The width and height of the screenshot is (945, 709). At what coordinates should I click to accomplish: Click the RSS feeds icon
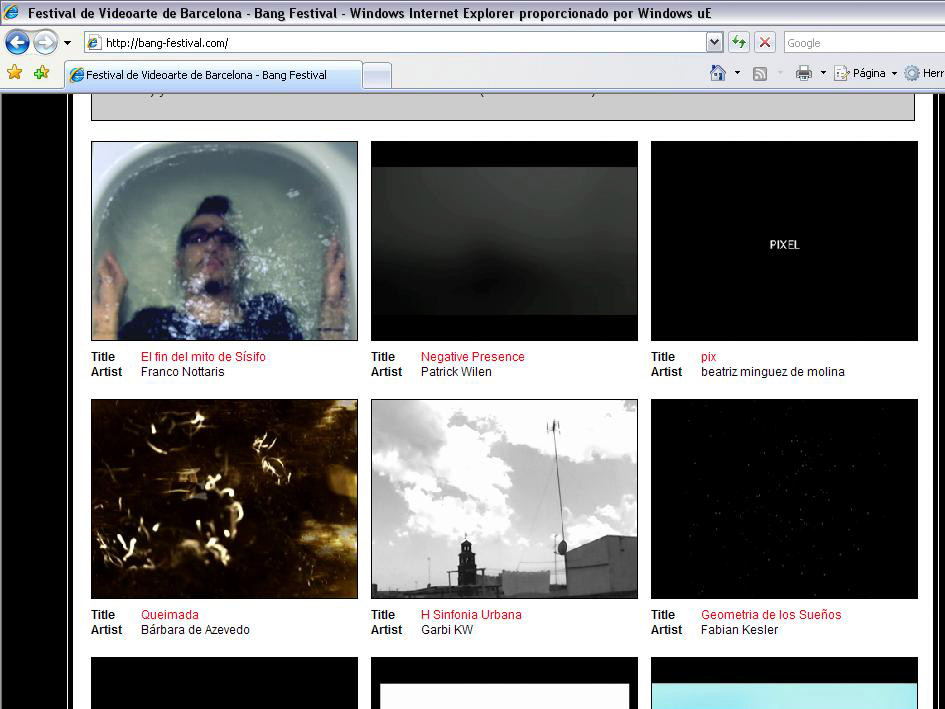tap(761, 74)
